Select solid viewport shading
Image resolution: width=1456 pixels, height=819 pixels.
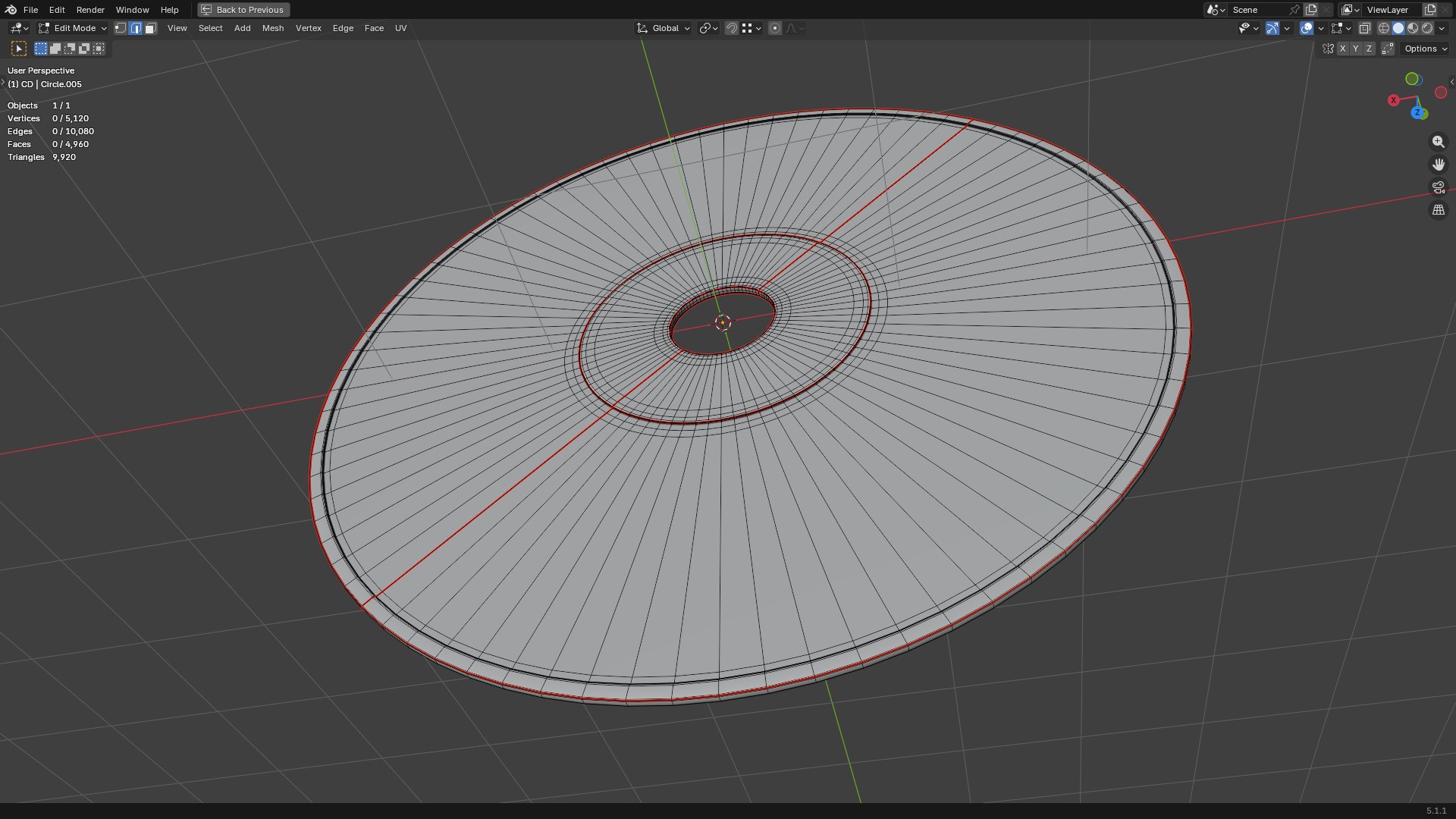(x=1398, y=28)
